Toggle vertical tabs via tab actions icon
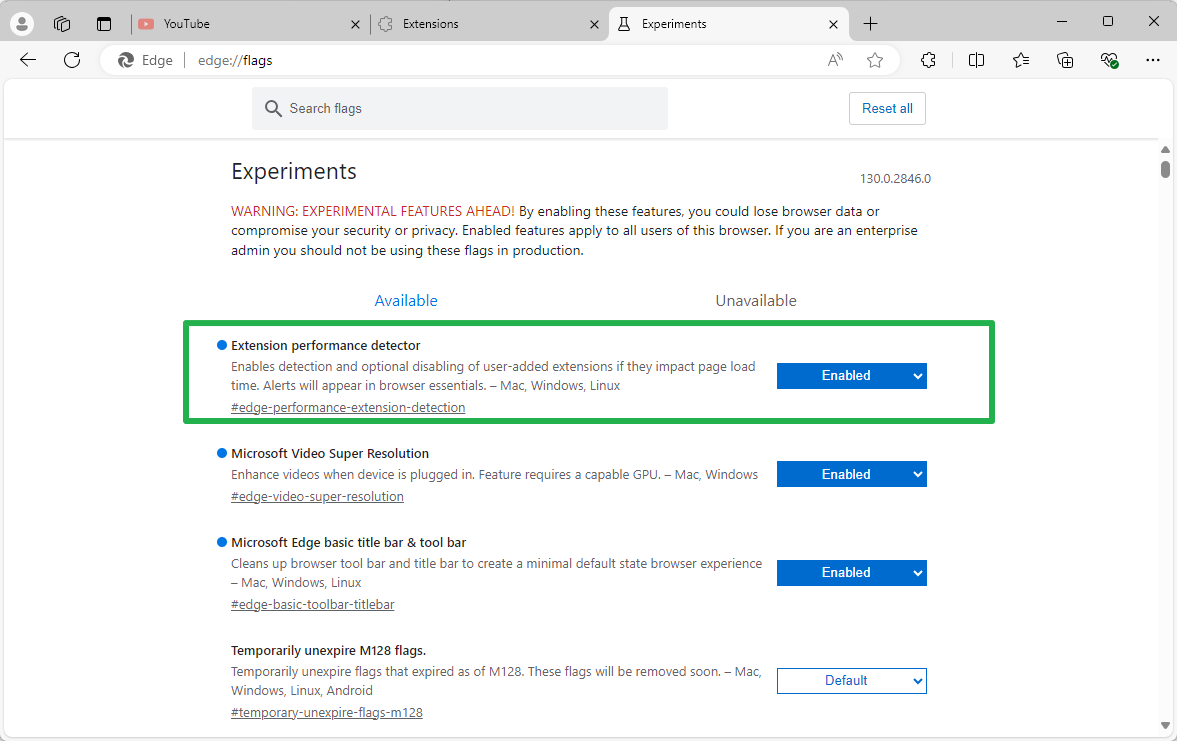Viewport: 1177px width, 741px height. [104, 24]
